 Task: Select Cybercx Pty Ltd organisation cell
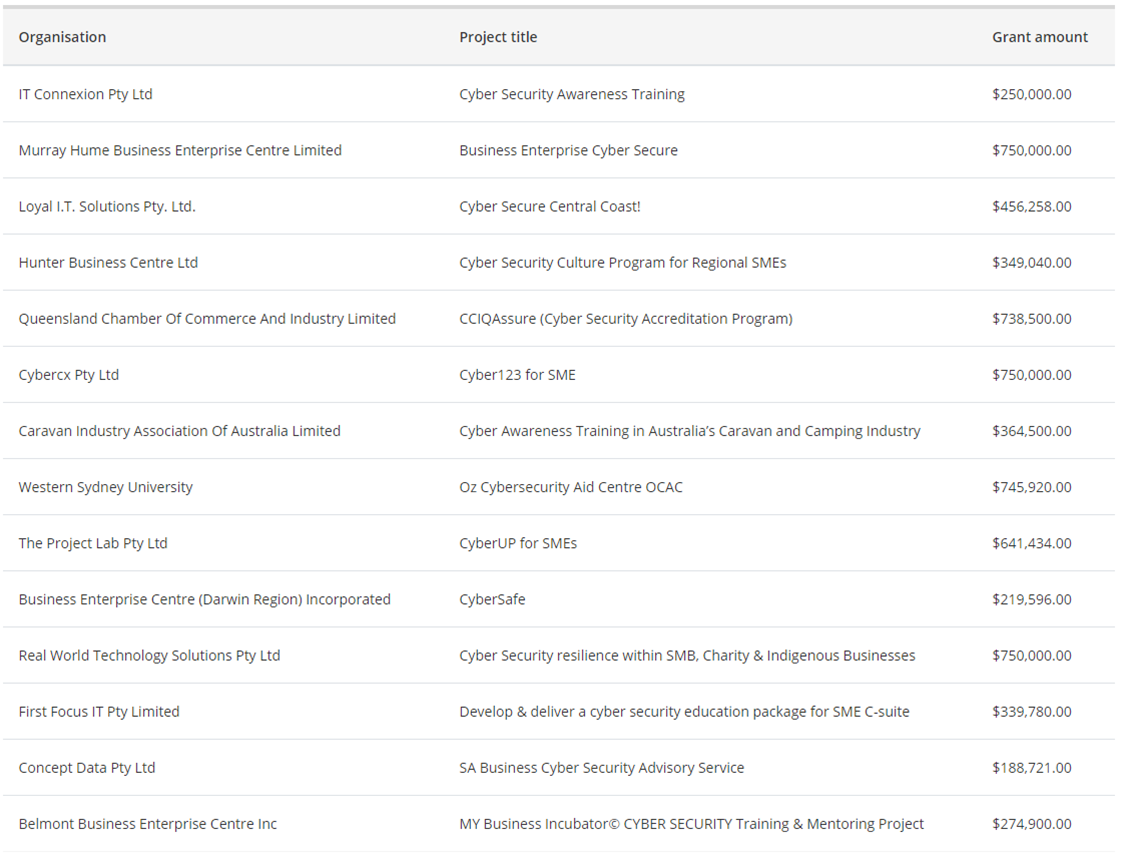(69, 375)
